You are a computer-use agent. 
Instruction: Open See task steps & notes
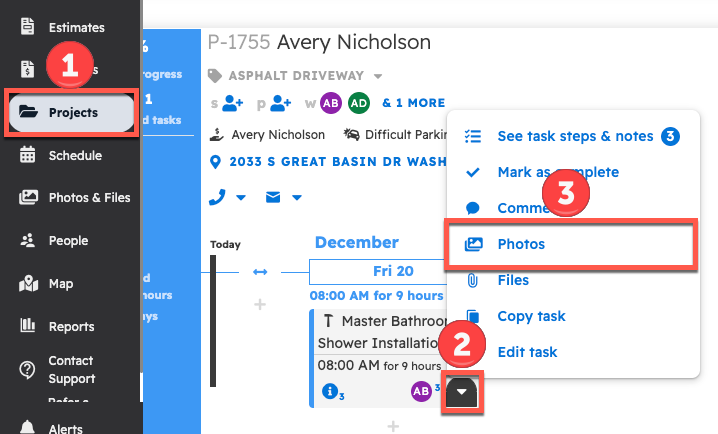[x=574, y=136]
